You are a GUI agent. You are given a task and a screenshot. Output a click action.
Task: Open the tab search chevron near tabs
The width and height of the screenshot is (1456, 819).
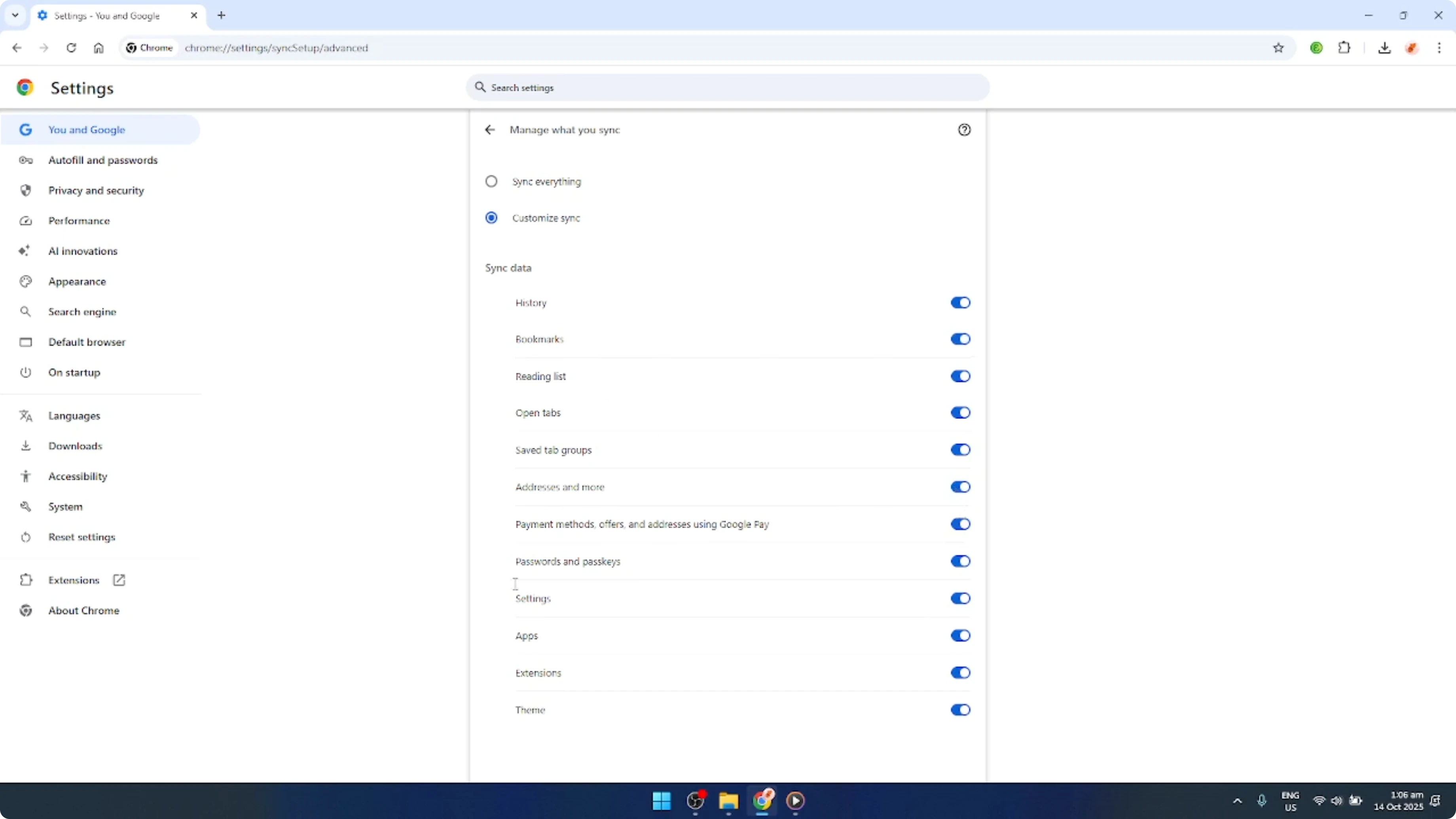click(15, 15)
